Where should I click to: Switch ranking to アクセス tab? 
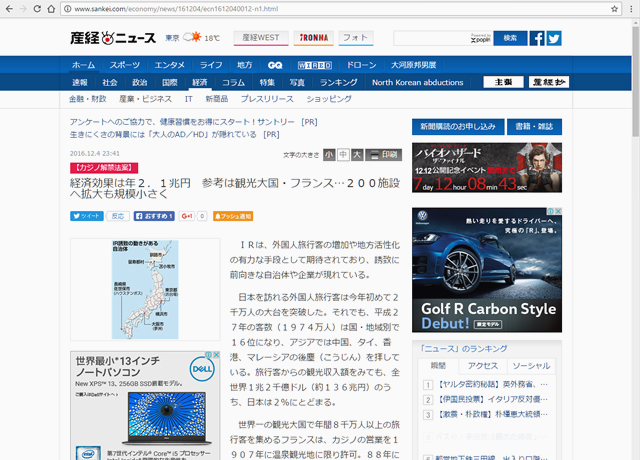point(483,366)
